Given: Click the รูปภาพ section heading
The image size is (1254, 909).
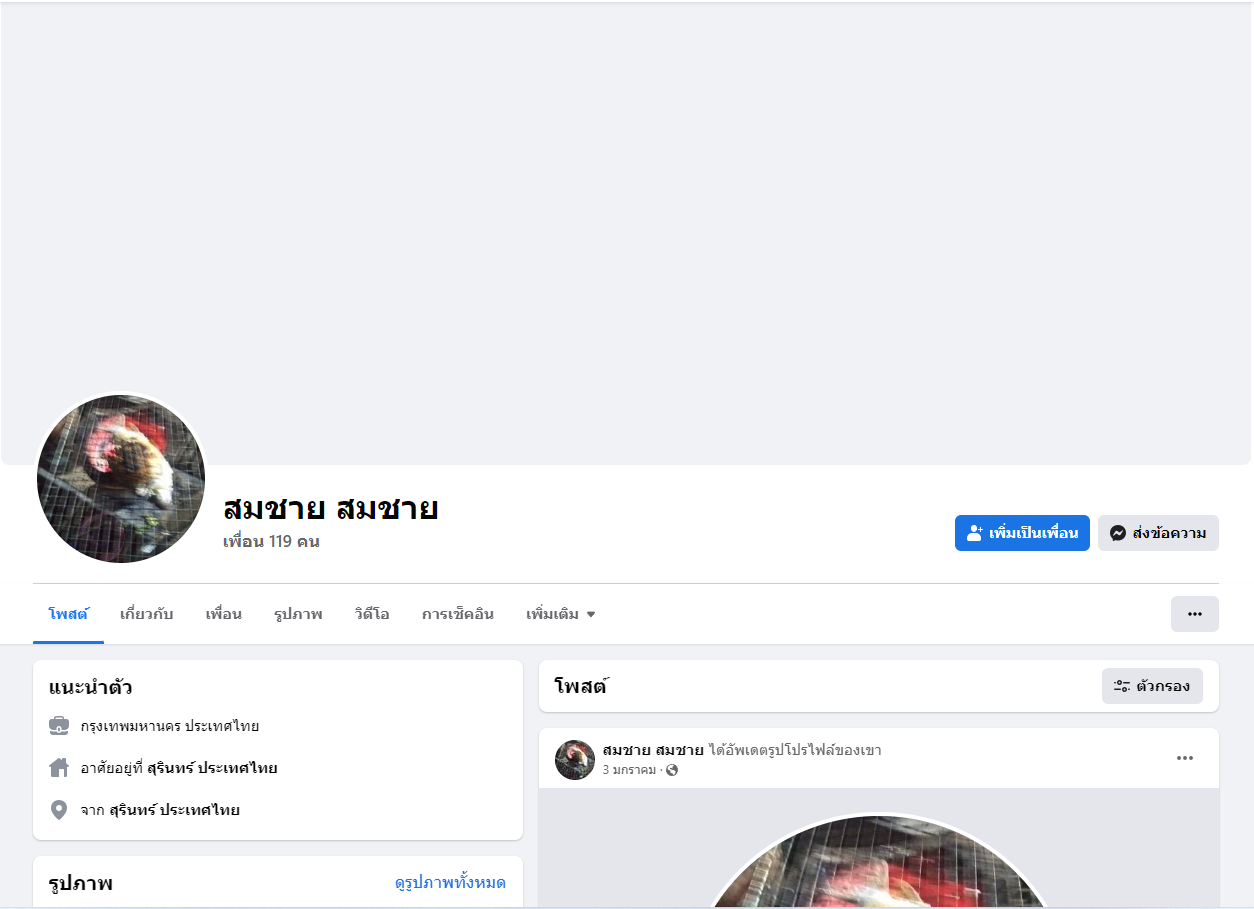Looking at the screenshot, I should pos(81,884).
